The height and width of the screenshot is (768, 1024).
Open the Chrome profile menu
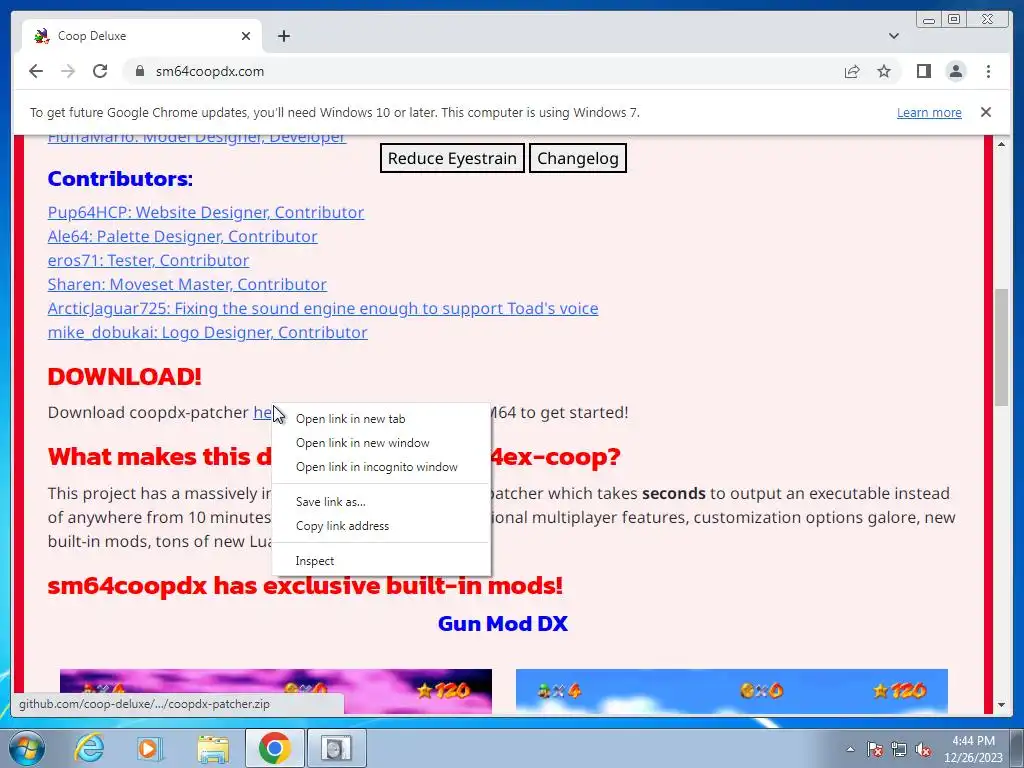tap(955, 71)
